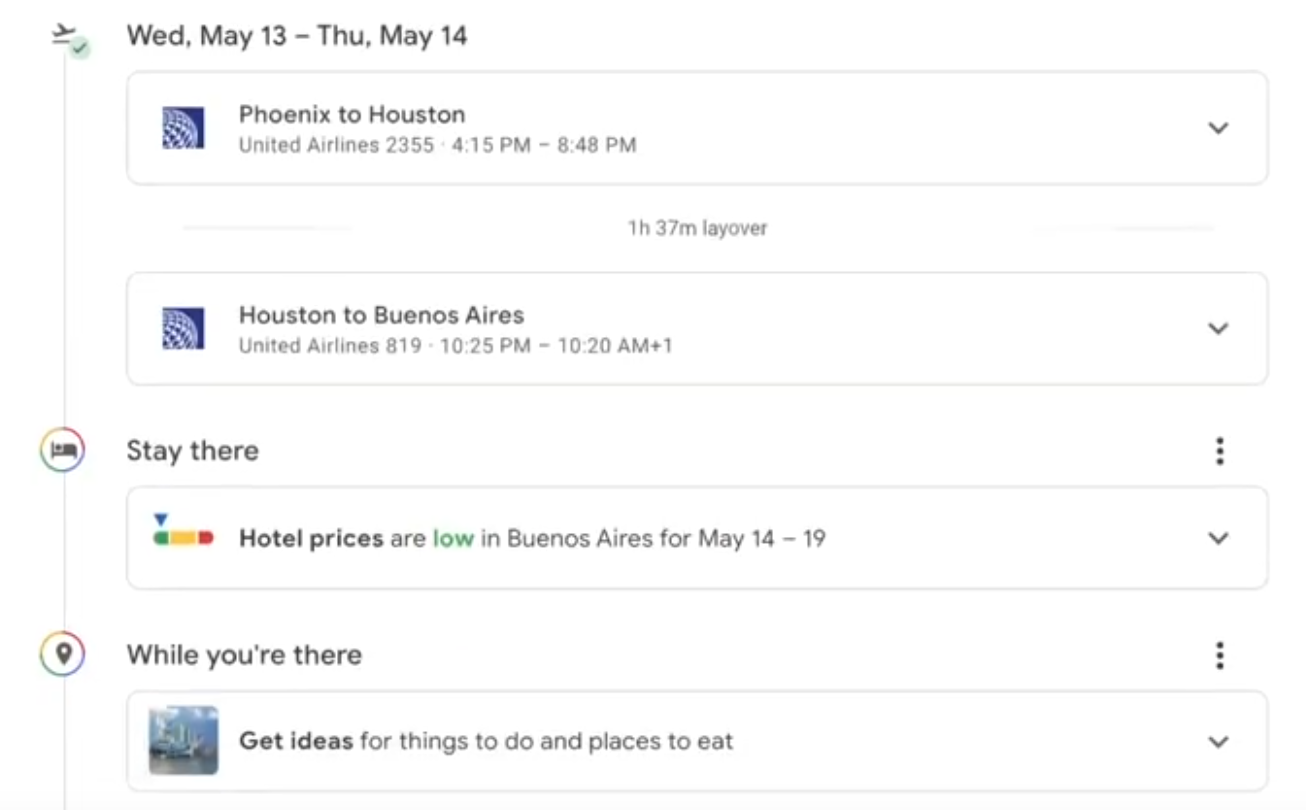Click the location pin icon
The height and width of the screenshot is (810, 1306).
(63, 655)
